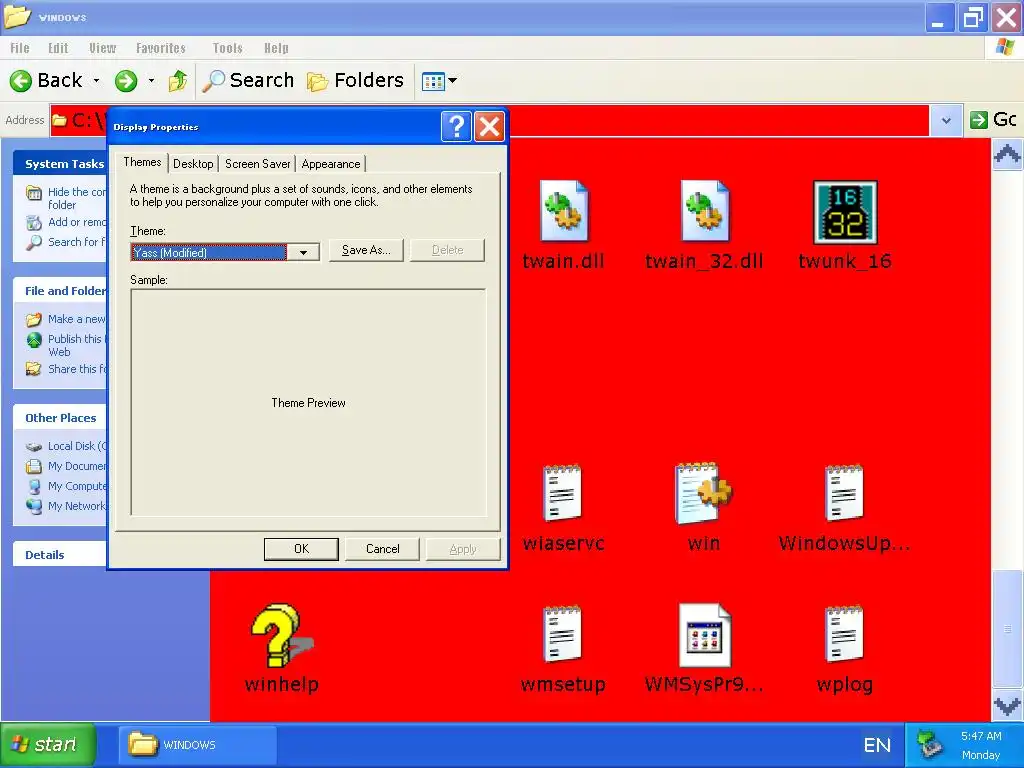Image resolution: width=1024 pixels, height=768 pixels.
Task: Click the green Forward arrow icon
Action: coord(126,81)
